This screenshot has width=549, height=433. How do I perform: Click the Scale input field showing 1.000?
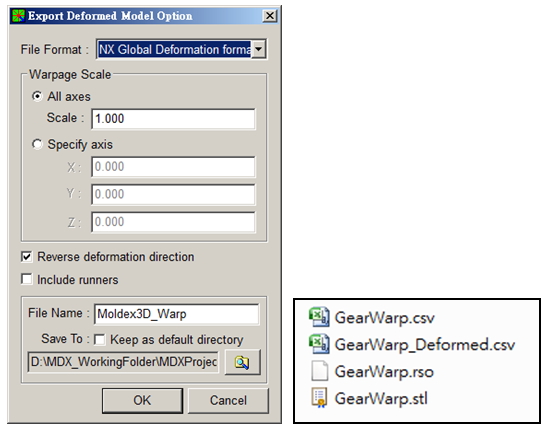[x=173, y=119]
